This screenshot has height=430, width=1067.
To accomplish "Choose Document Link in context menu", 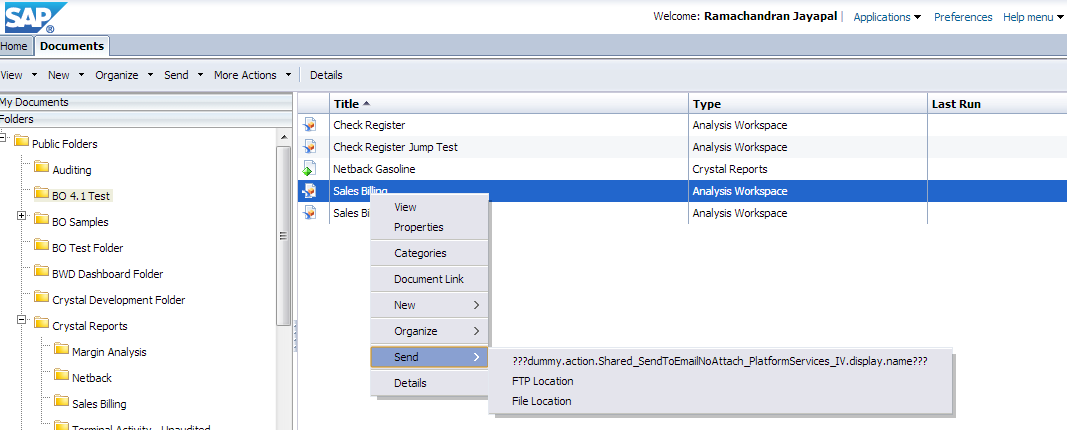I will tap(429, 279).
